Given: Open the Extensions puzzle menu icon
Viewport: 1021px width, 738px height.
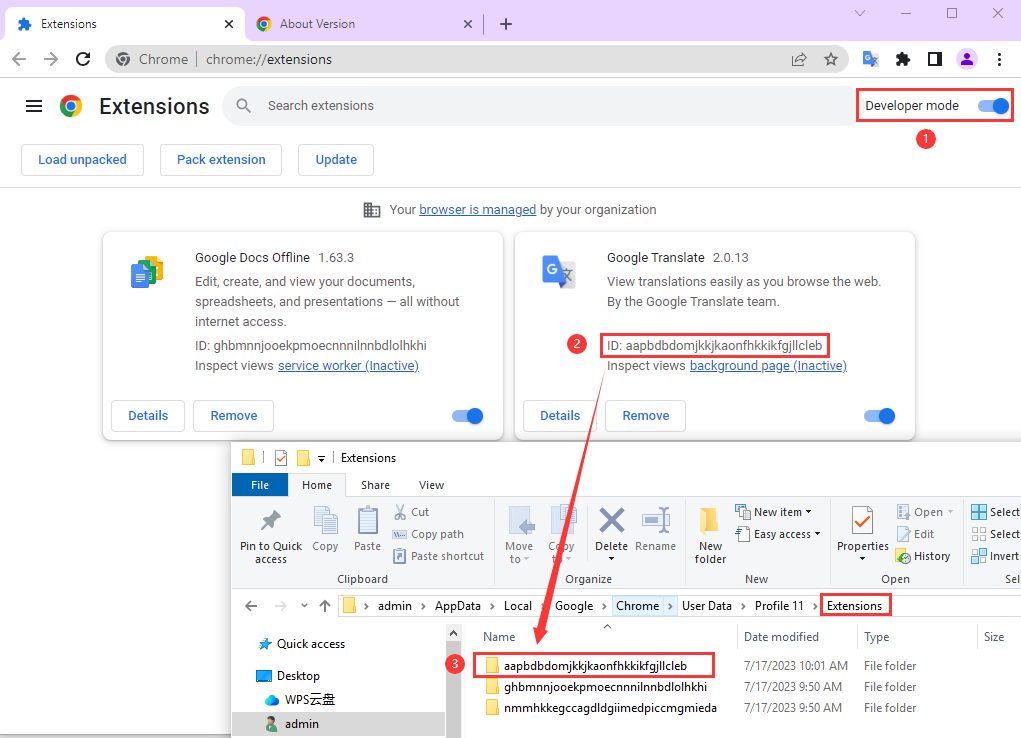Looking at the screenshot, I should click(902, 59).
